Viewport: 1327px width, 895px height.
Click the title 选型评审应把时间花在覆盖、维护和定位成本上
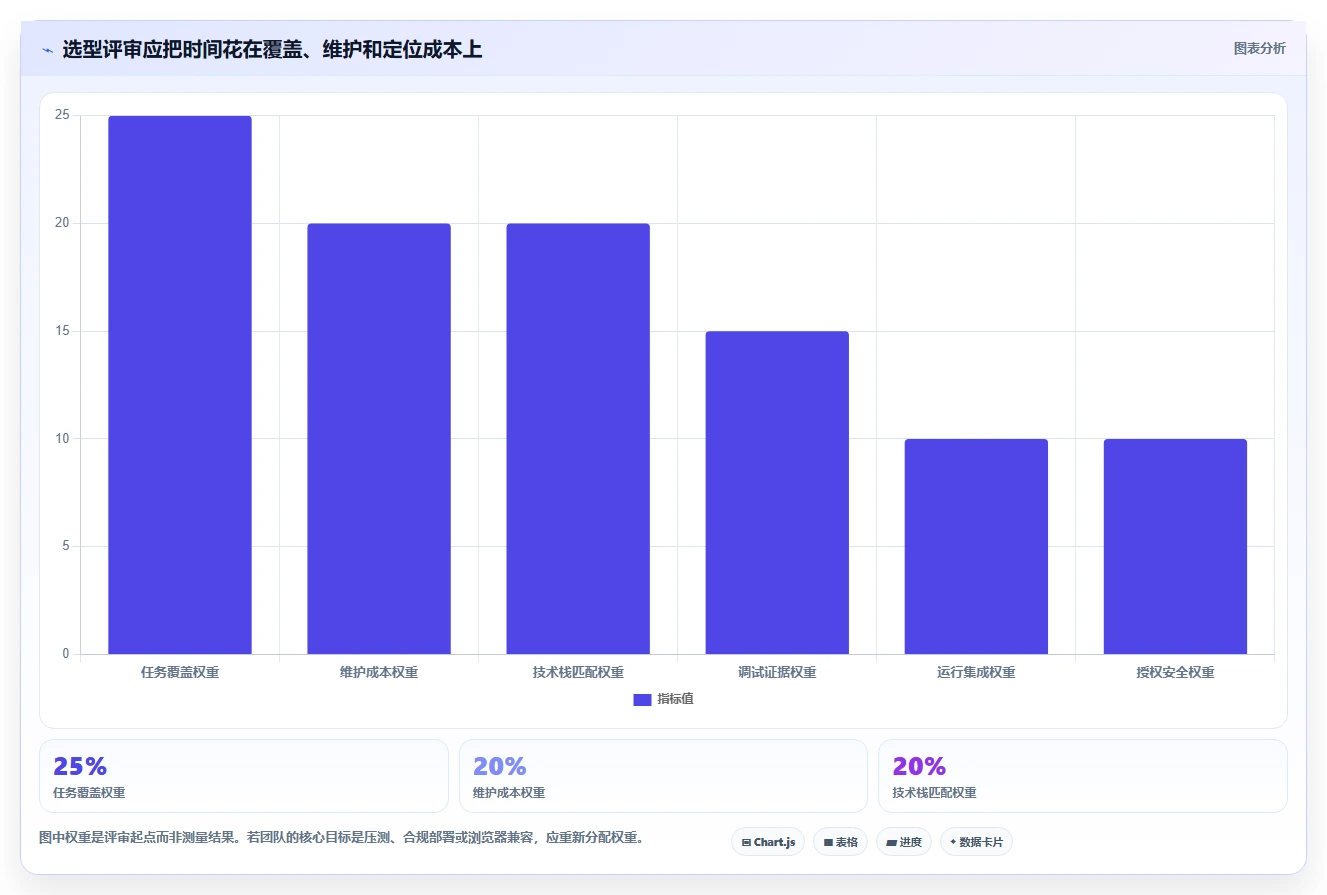272,50
